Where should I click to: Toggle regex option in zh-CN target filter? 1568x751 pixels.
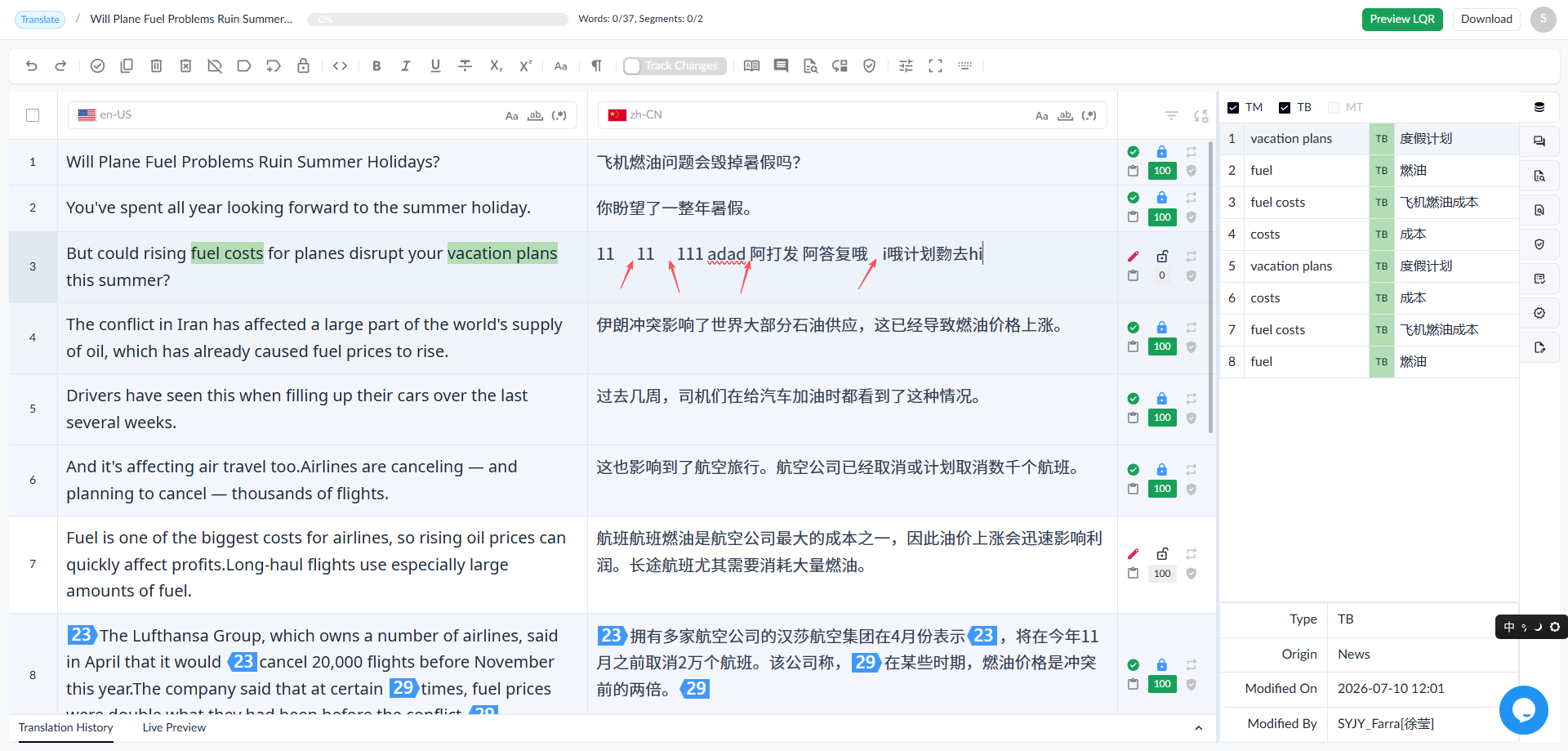(1089, 116)
